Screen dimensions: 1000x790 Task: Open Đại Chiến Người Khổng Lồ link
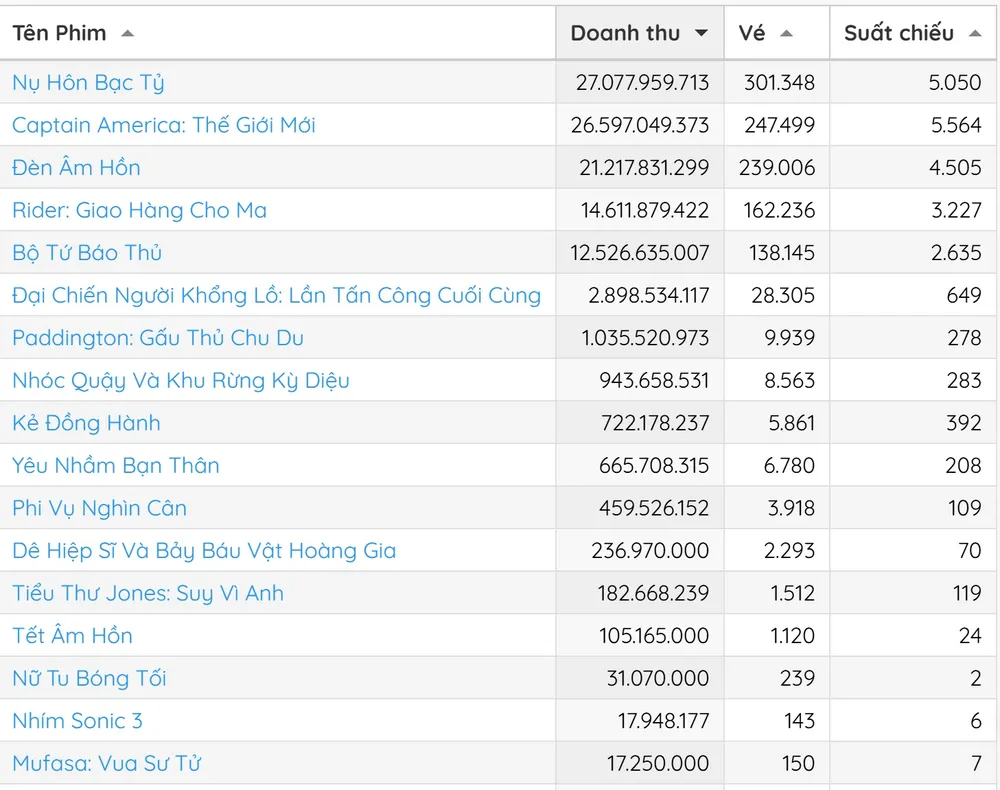(276, 295)
